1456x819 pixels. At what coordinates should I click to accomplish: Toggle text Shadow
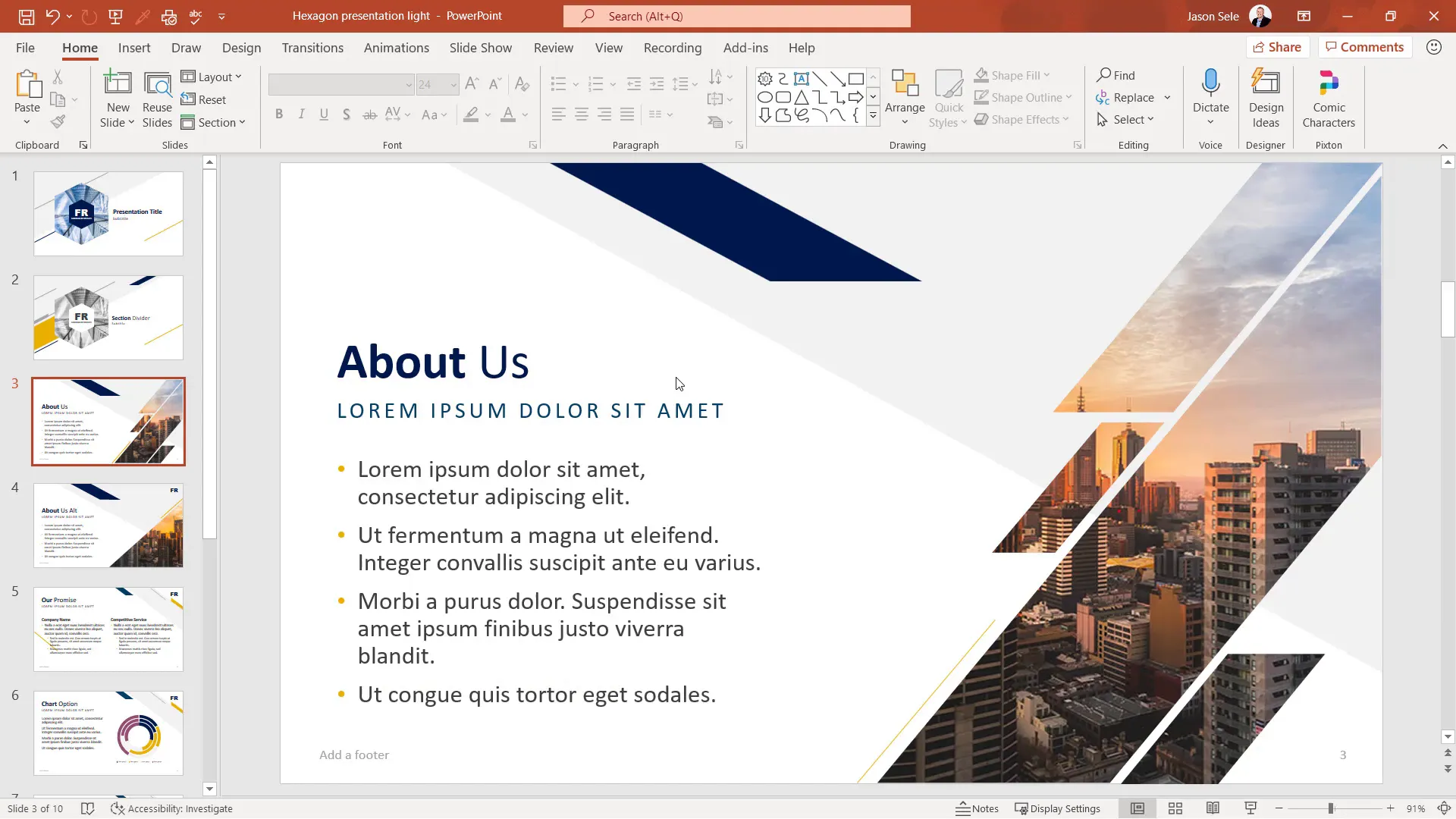(x=347, y=115)
